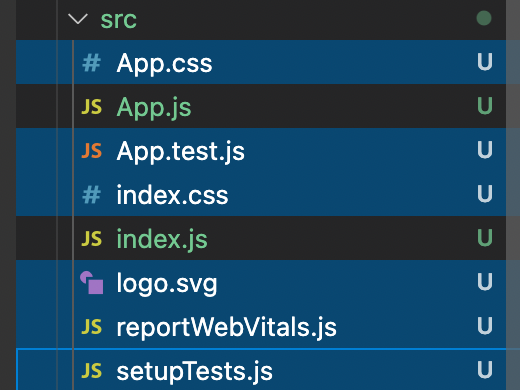Screen dimensions: 520x390
Task: Click the green U badge for index.js
Action: pyautogui.click(x=485, y=238)
